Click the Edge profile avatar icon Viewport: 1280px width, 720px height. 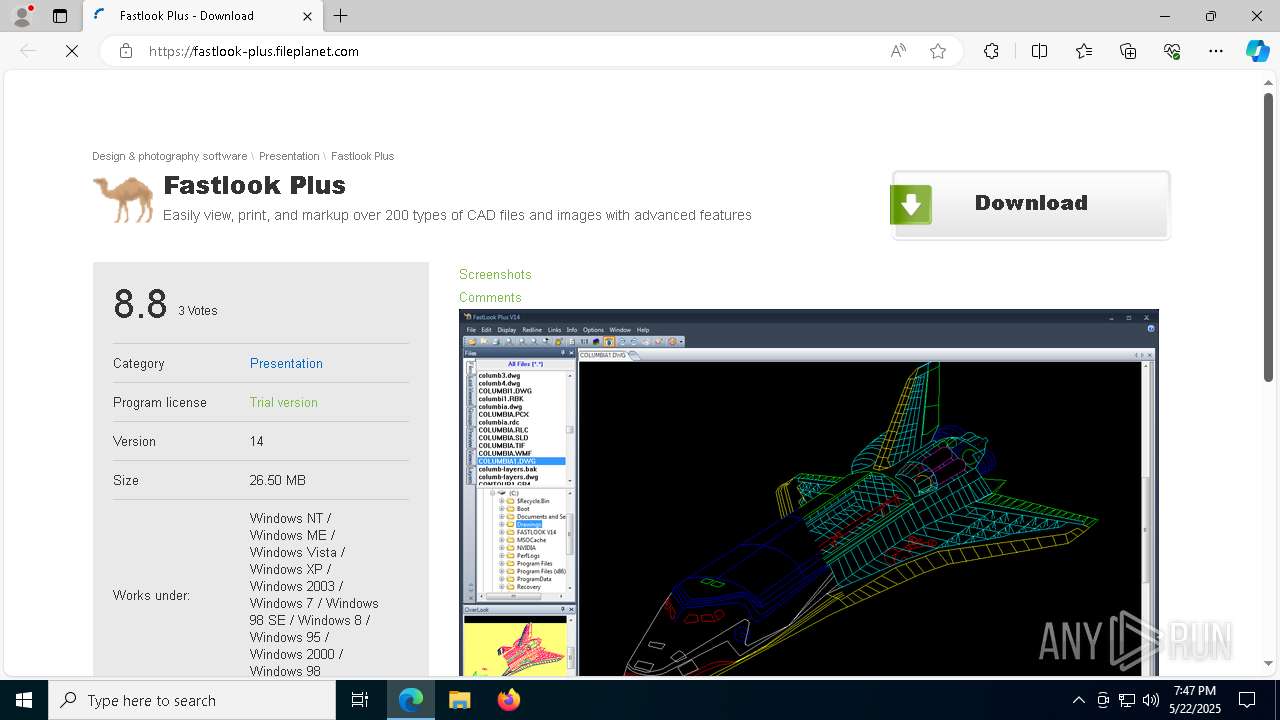22,15
